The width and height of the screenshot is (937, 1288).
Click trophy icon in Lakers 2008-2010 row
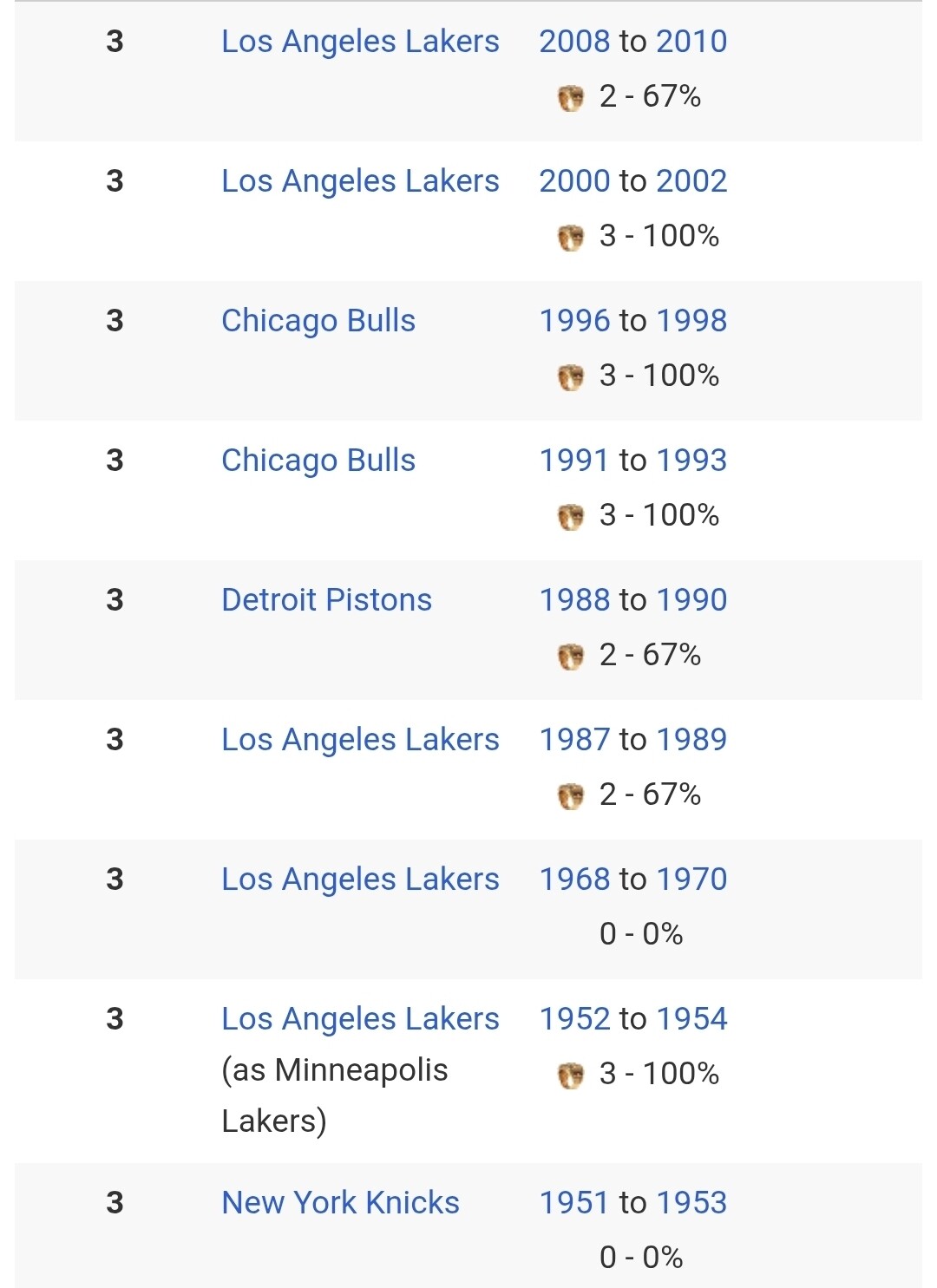point(570,98)
